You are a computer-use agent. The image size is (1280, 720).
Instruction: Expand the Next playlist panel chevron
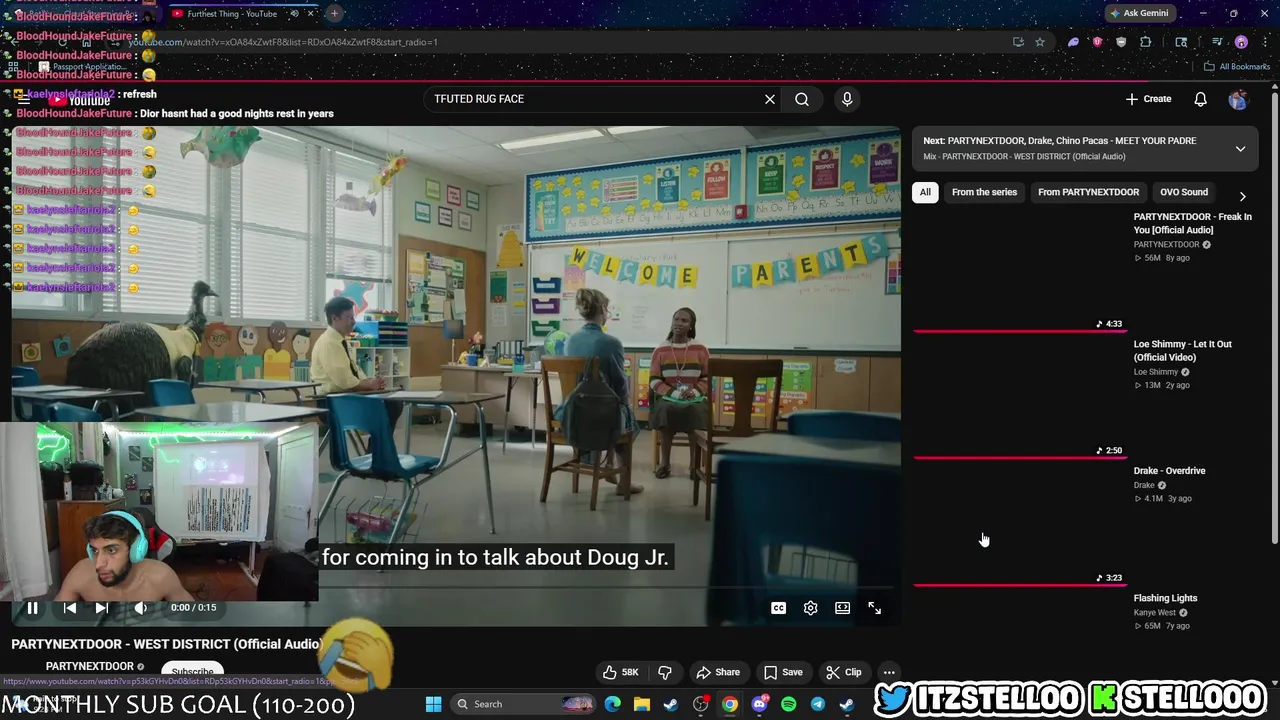pyautogui.click(x=1240, y=149)
